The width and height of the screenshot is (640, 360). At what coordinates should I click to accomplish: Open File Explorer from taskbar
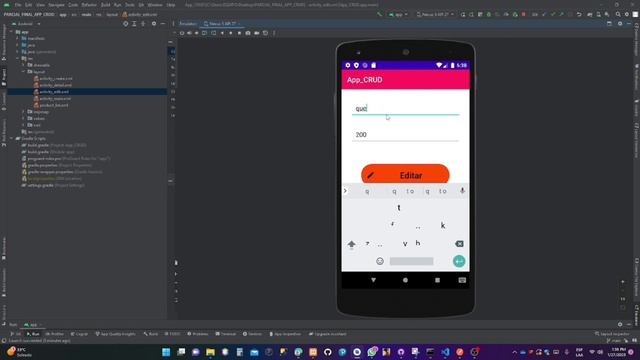click(210, 352)
